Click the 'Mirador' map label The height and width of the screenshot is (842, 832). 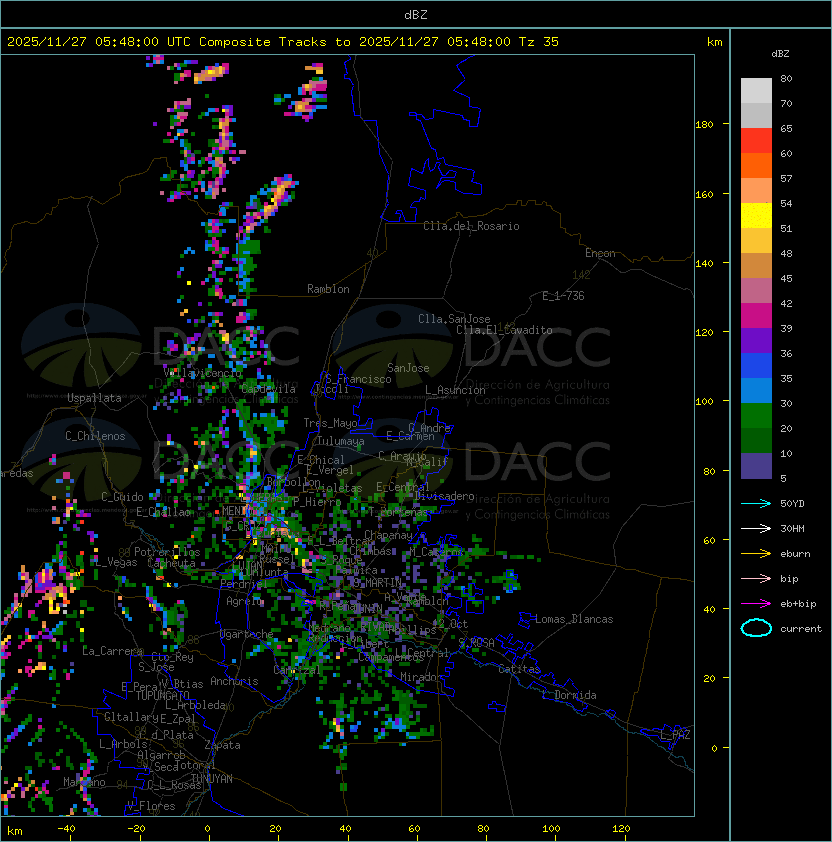(x=422, y=677)
